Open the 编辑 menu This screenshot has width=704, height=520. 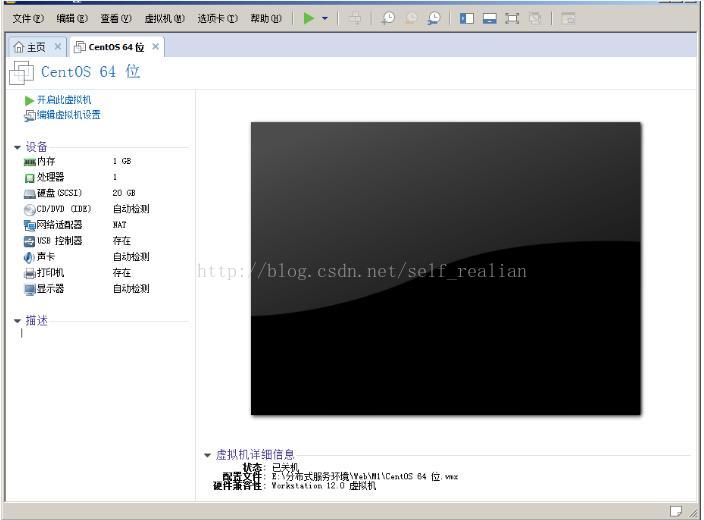pyautogui.click(x=72, y=18)
